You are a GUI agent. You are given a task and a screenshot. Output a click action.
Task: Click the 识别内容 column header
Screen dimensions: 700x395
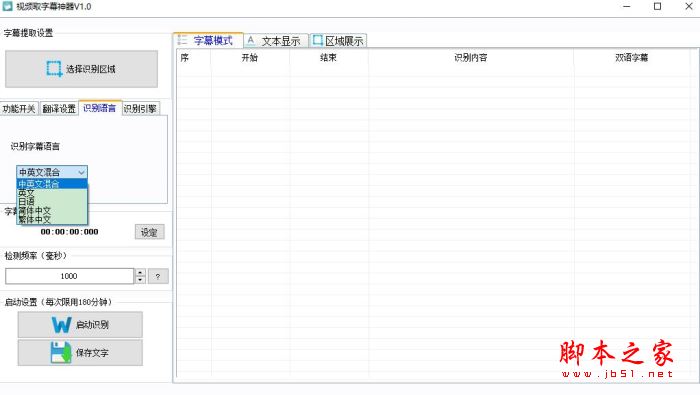click(471, 58)
